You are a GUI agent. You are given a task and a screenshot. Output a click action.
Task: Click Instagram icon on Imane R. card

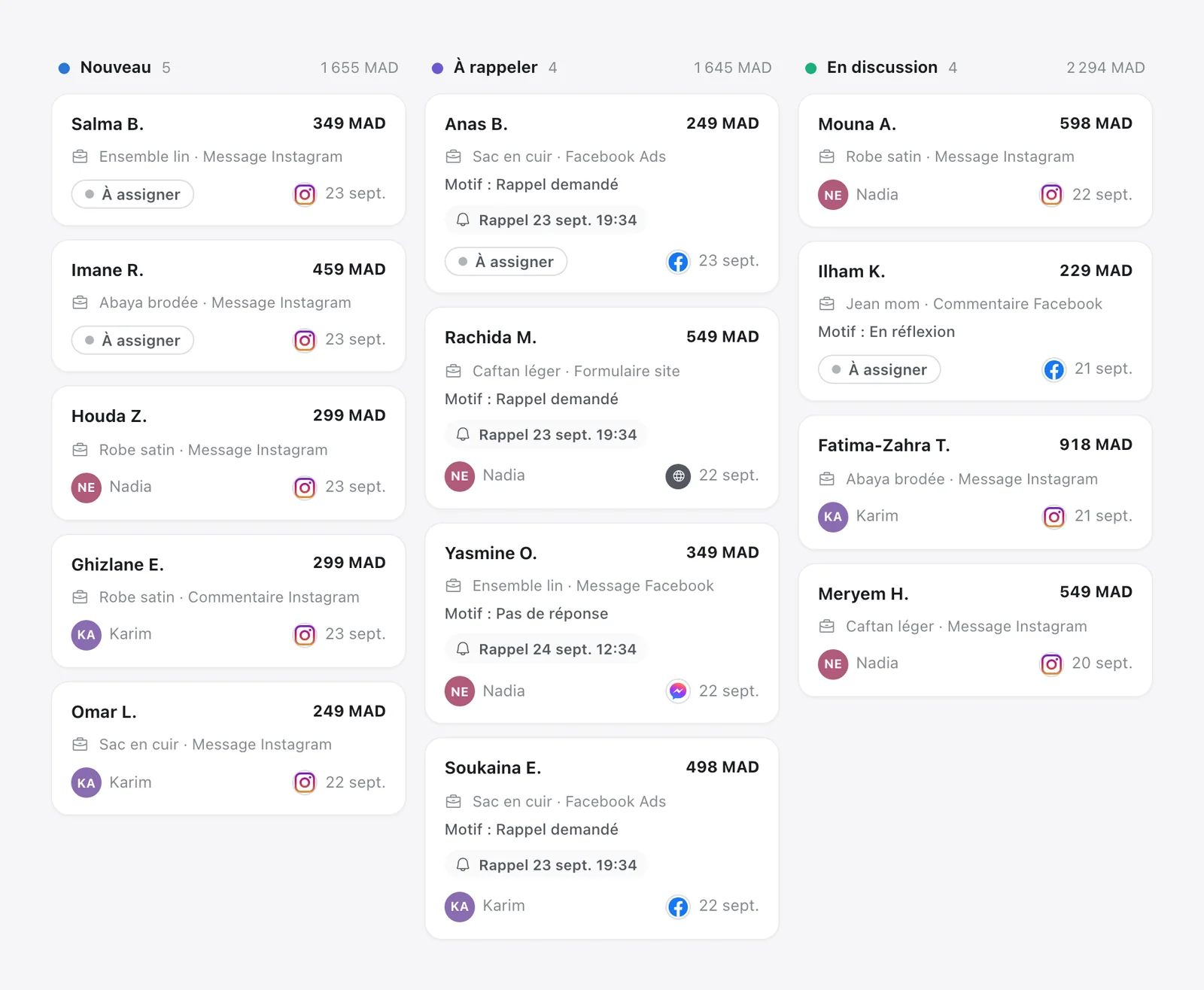(305, 341)
